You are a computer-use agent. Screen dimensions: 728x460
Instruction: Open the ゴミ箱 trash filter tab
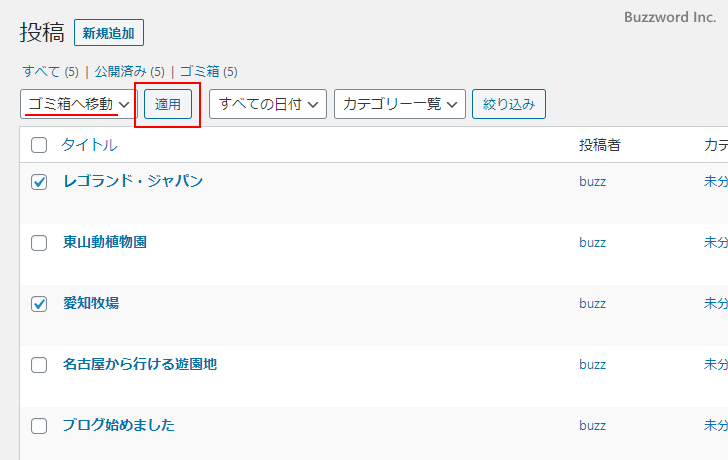point(199,72)
